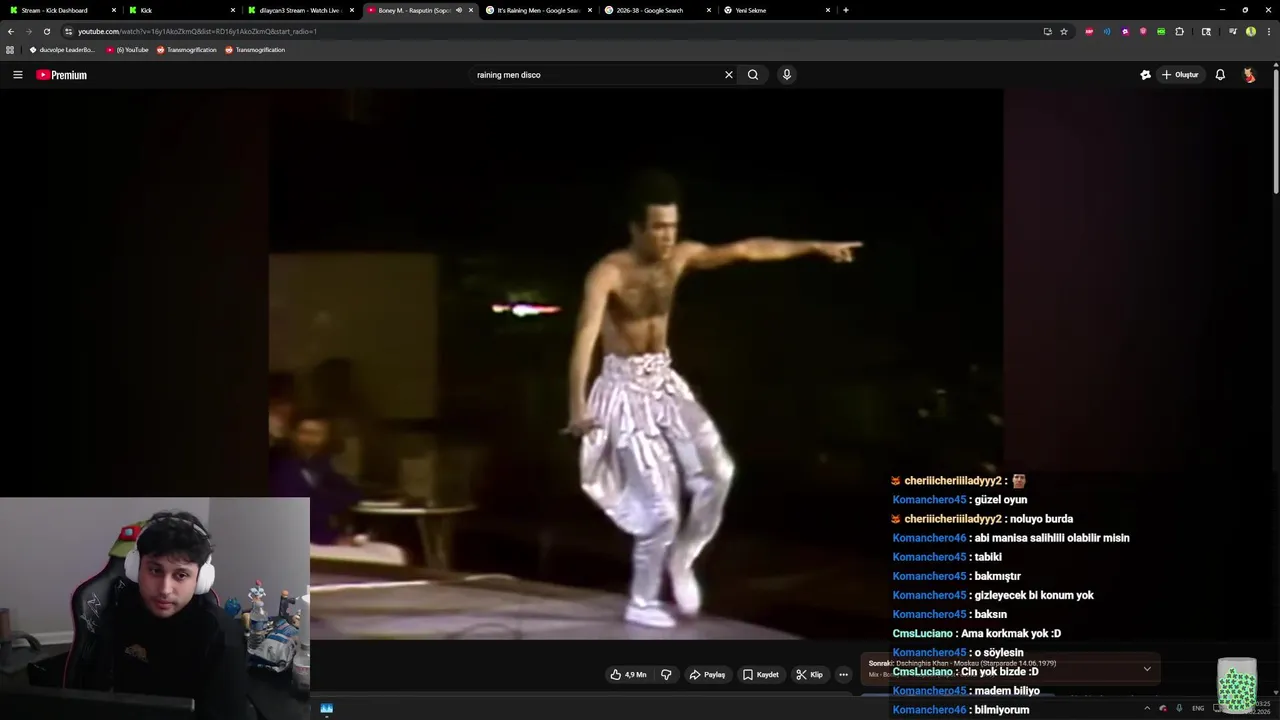Expand the next-up mix playlist chevron

(x=1147, y=669)
